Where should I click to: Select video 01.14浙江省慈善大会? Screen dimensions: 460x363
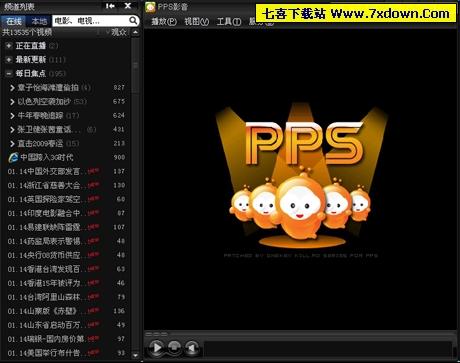tap(66, 185)
